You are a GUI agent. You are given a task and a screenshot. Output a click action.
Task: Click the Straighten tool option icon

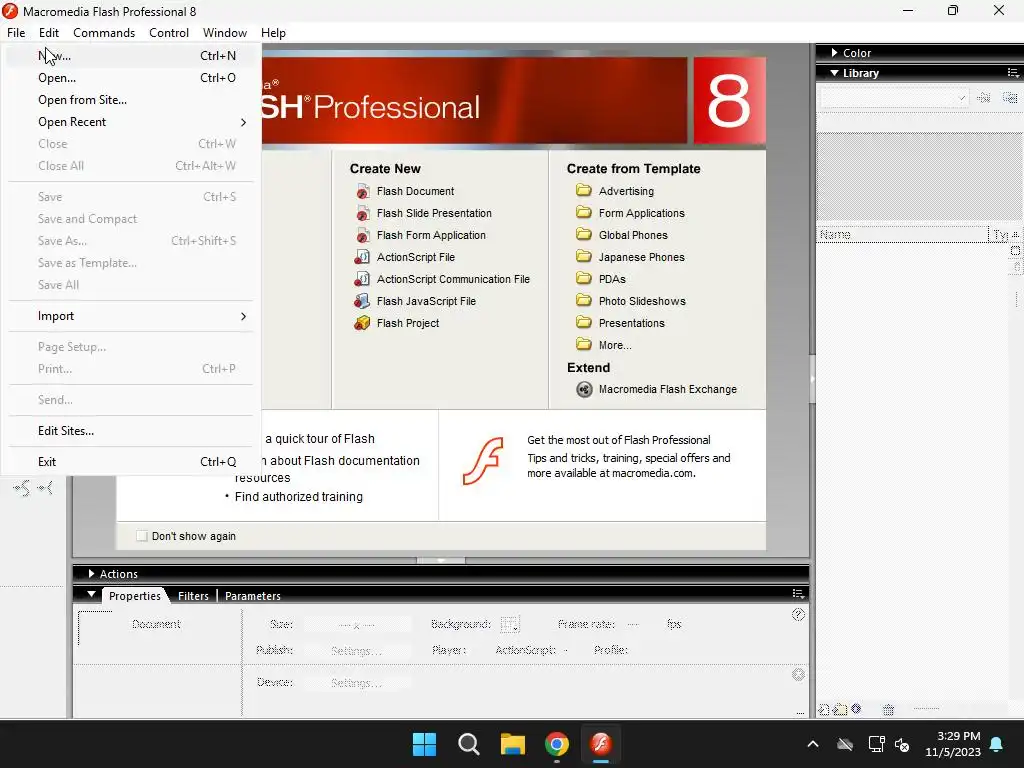45,488
